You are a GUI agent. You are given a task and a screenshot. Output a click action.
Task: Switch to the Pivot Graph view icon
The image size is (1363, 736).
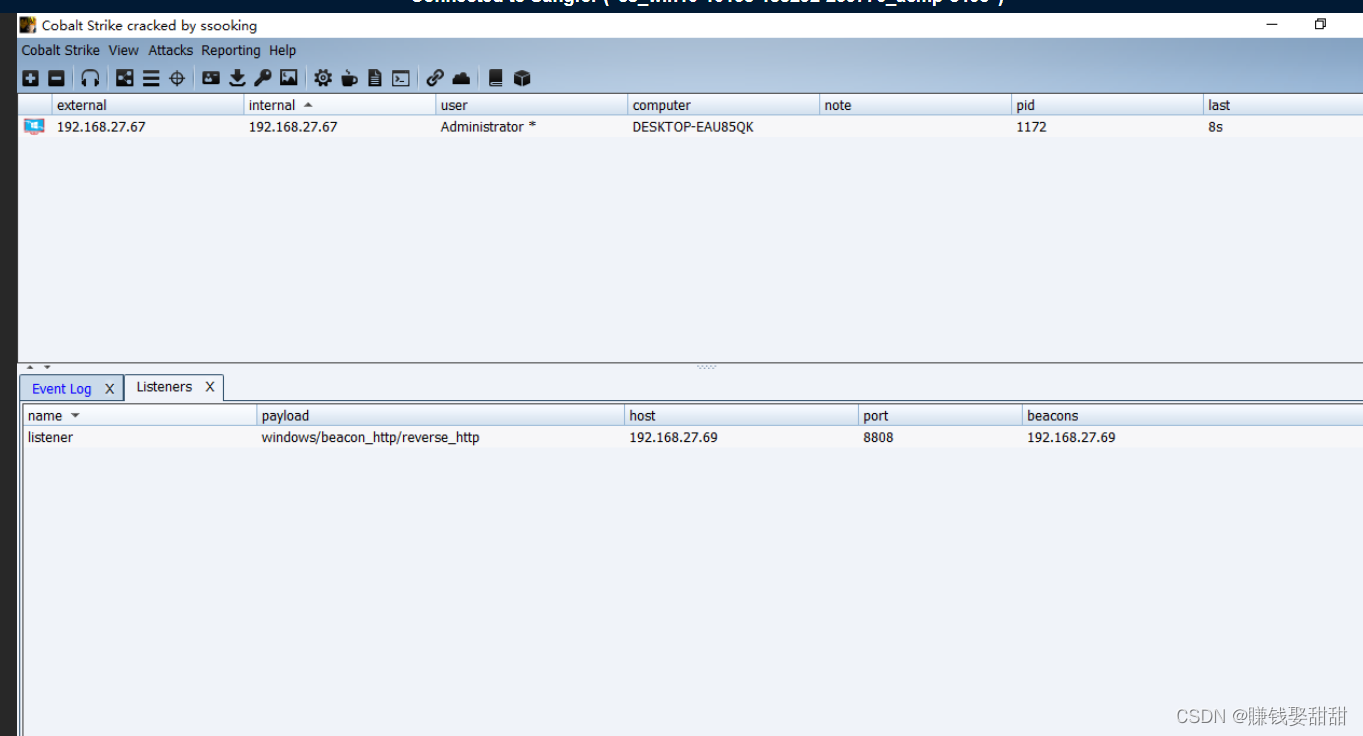click(125, 78)
